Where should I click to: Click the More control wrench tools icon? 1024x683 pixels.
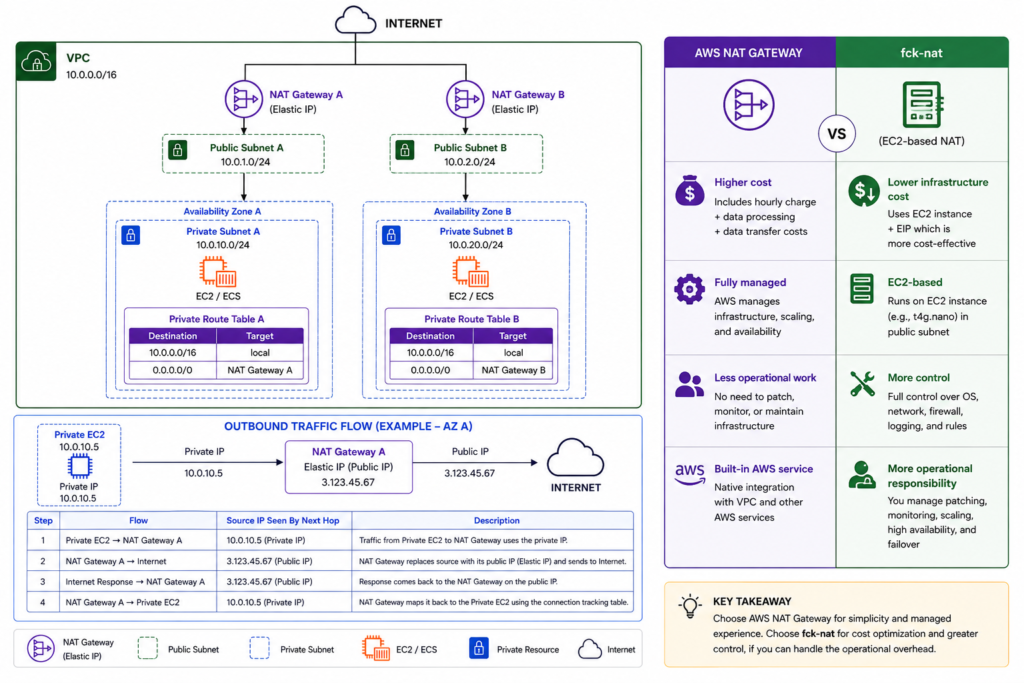(x=863, y=384)
